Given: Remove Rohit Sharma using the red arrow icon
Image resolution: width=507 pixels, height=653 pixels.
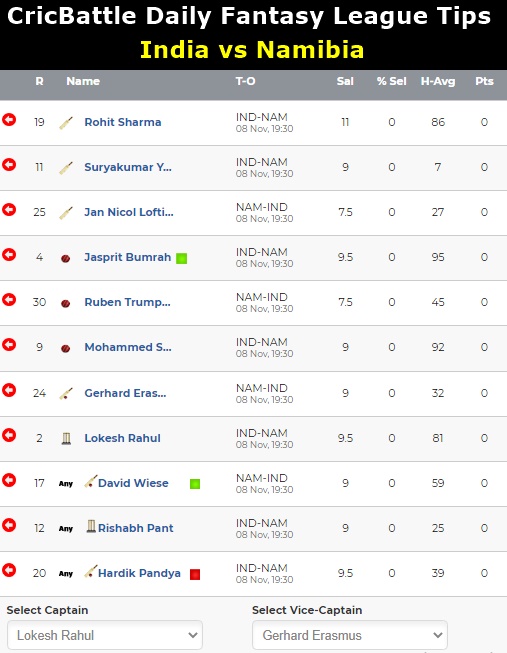Looking at the screenshot, I should point(9,120).
